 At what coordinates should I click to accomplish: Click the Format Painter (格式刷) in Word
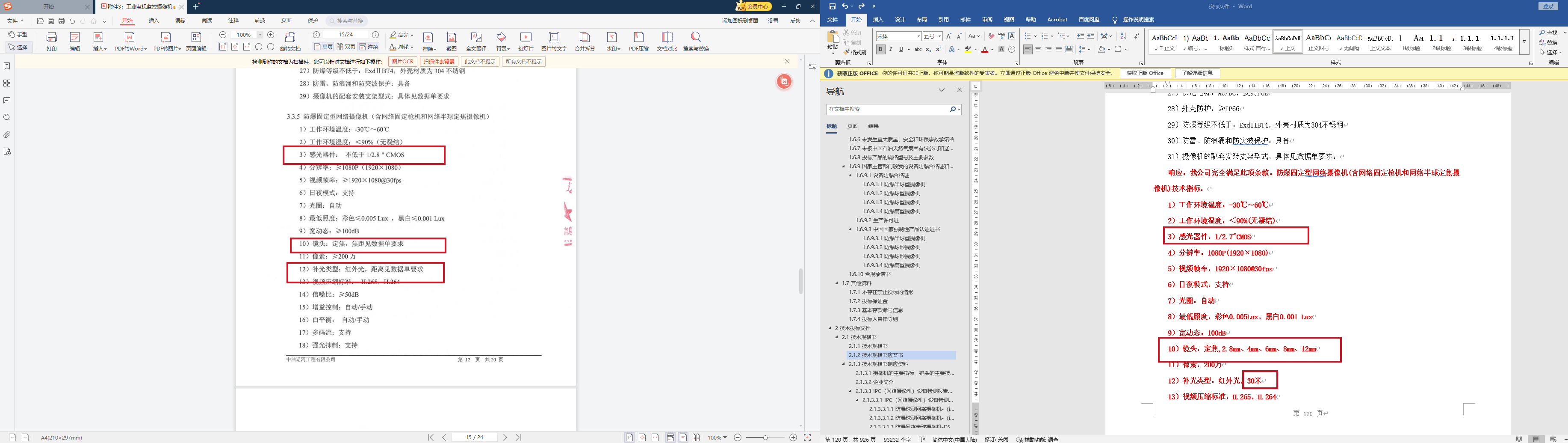point(855,52)
